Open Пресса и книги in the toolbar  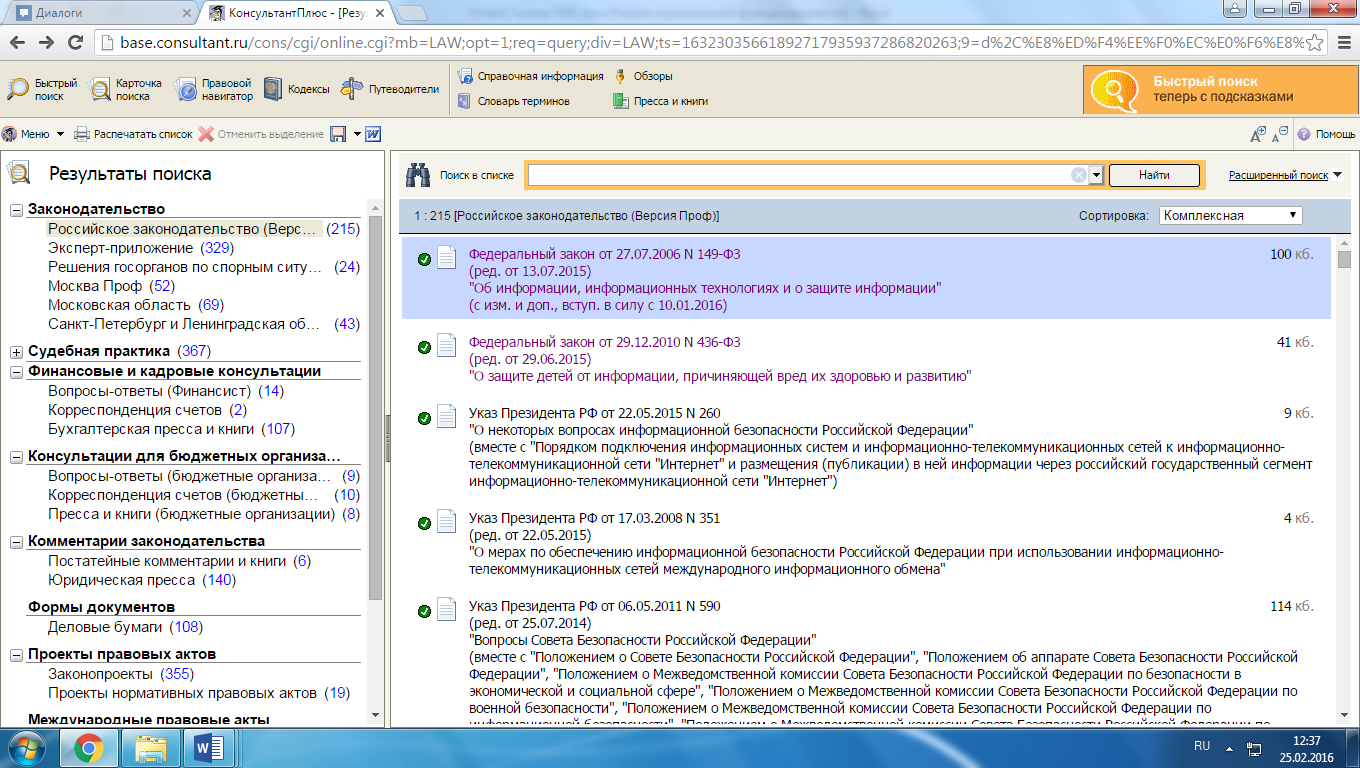coord(662,101)
